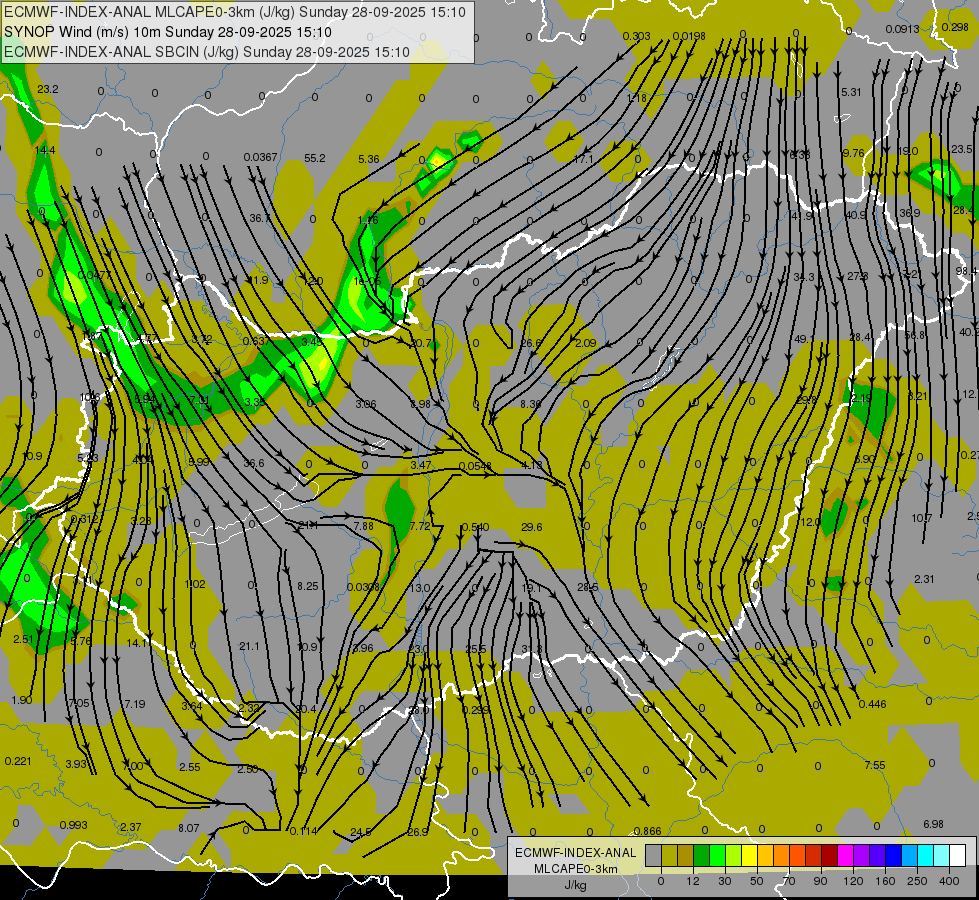The height and width of the screenshot is (900, 979).
Task: Click the bright green legend swatch
Action: [x=717, y=855]
